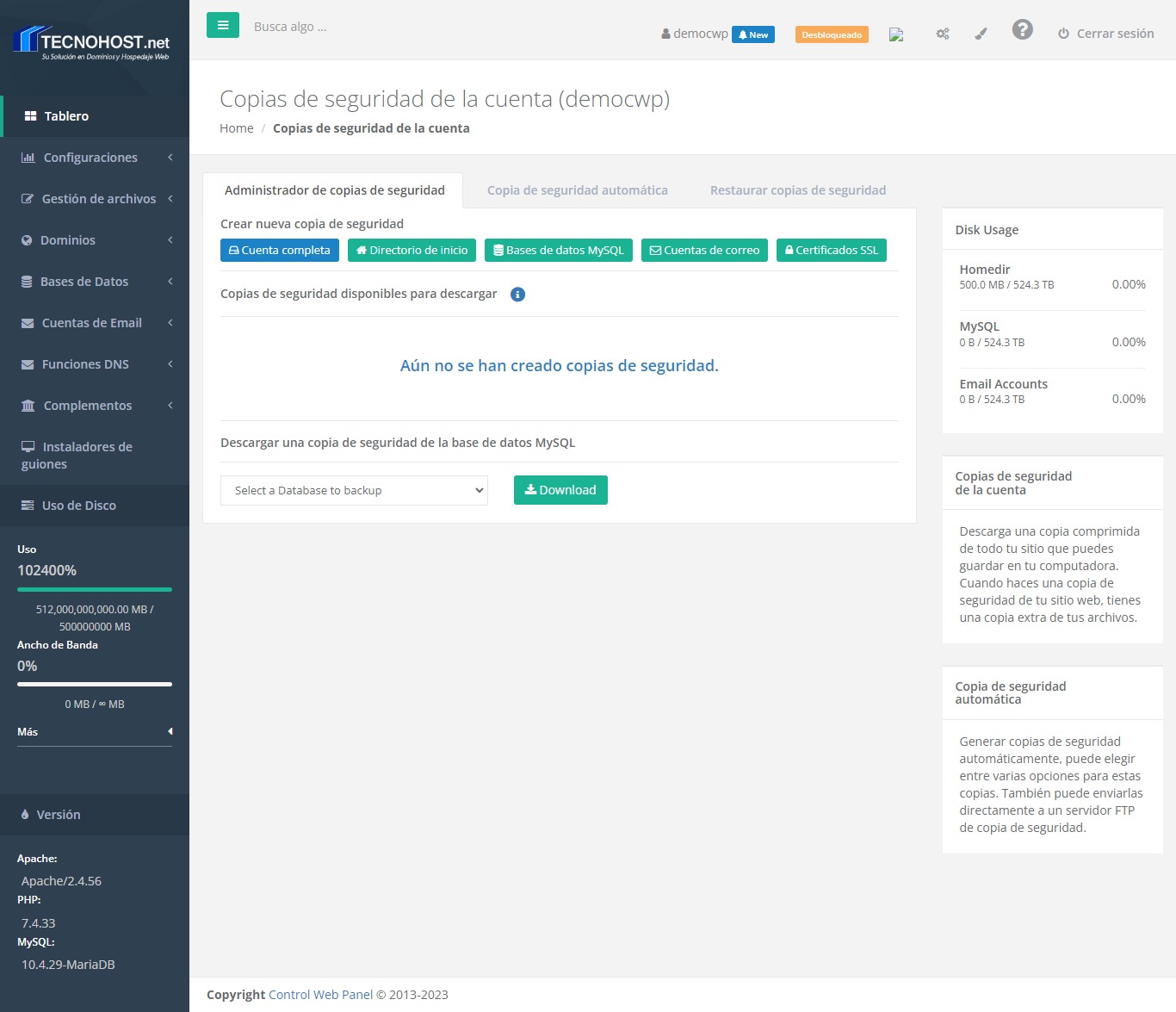
Task: Open the help question mark icon
Action: [x=1022, y=30]
